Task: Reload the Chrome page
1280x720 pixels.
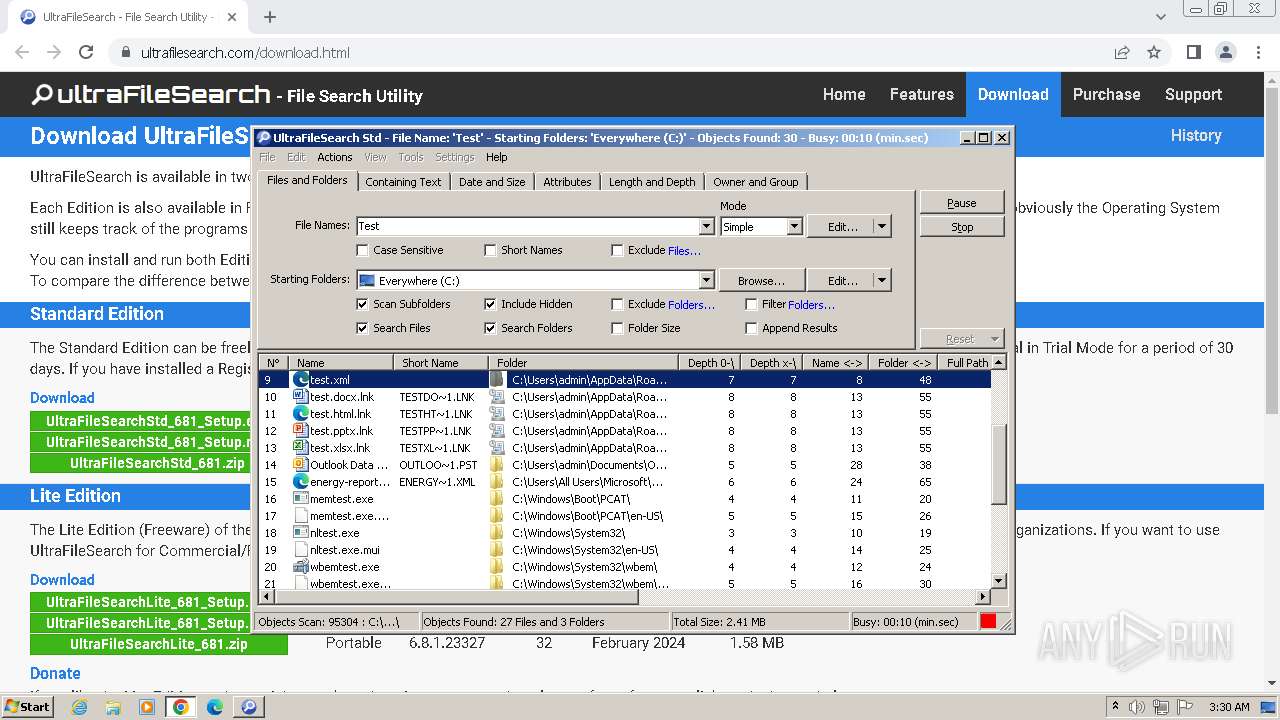Action: click(86, 52)
